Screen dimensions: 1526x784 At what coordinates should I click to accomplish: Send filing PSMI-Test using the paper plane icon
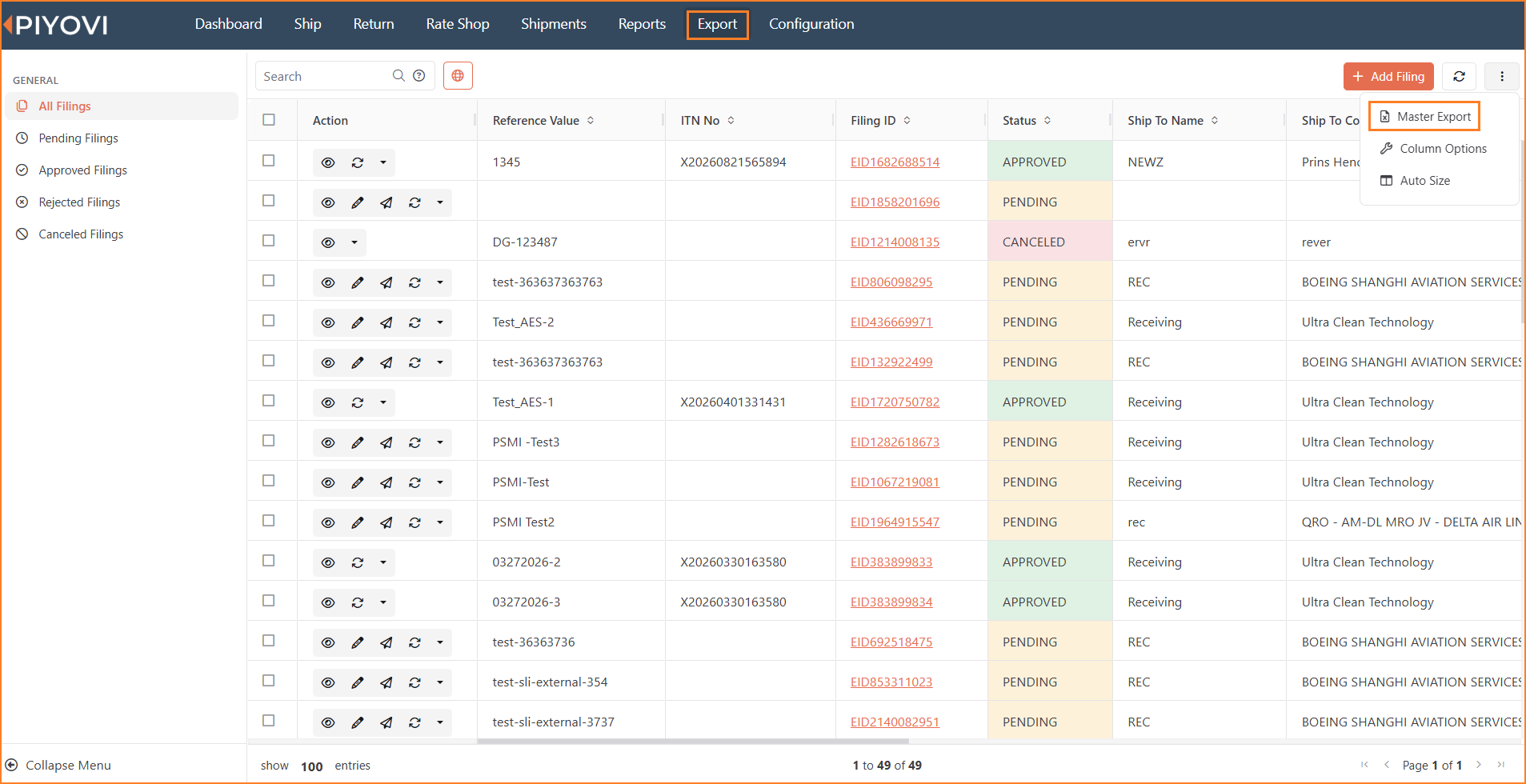(x=386, y=482)
